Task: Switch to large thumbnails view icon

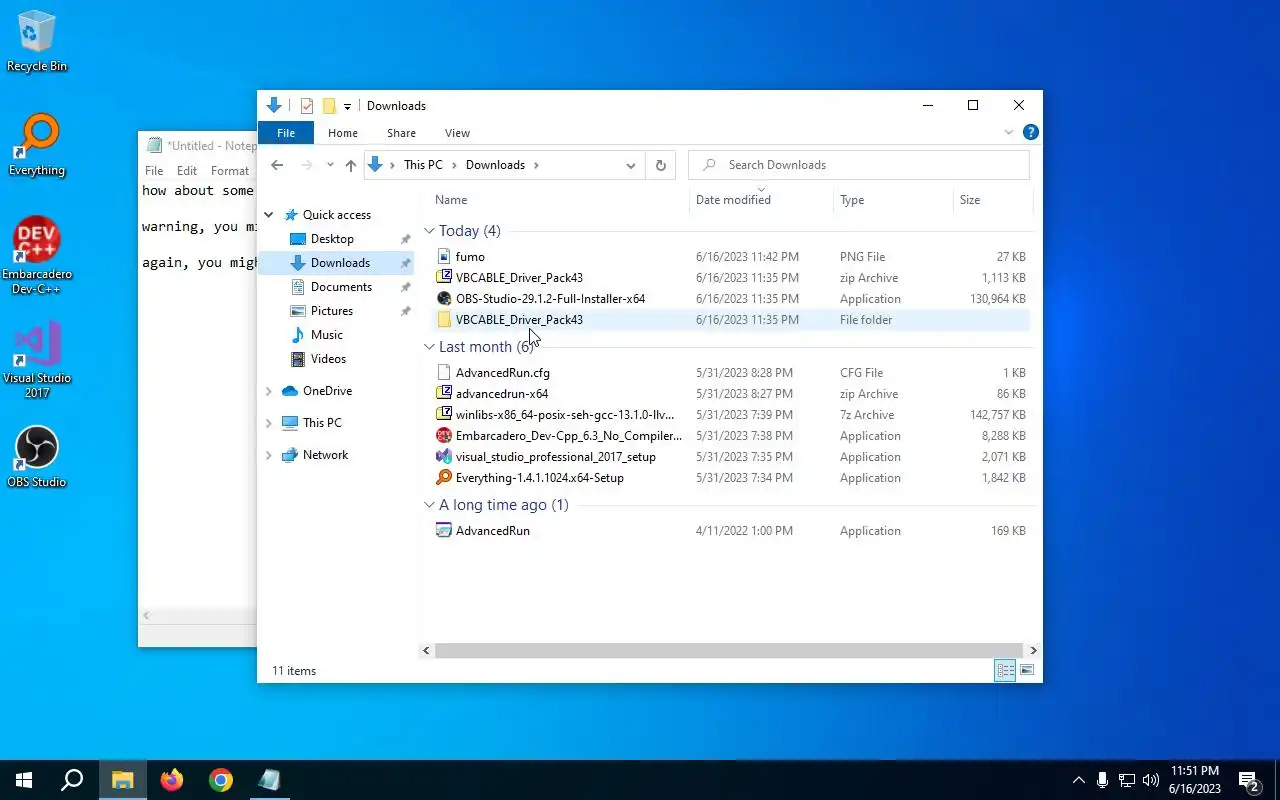Action: (1027, 670)
